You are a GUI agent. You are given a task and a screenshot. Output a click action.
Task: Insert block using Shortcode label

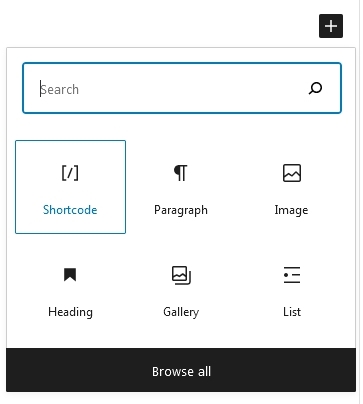70,210
